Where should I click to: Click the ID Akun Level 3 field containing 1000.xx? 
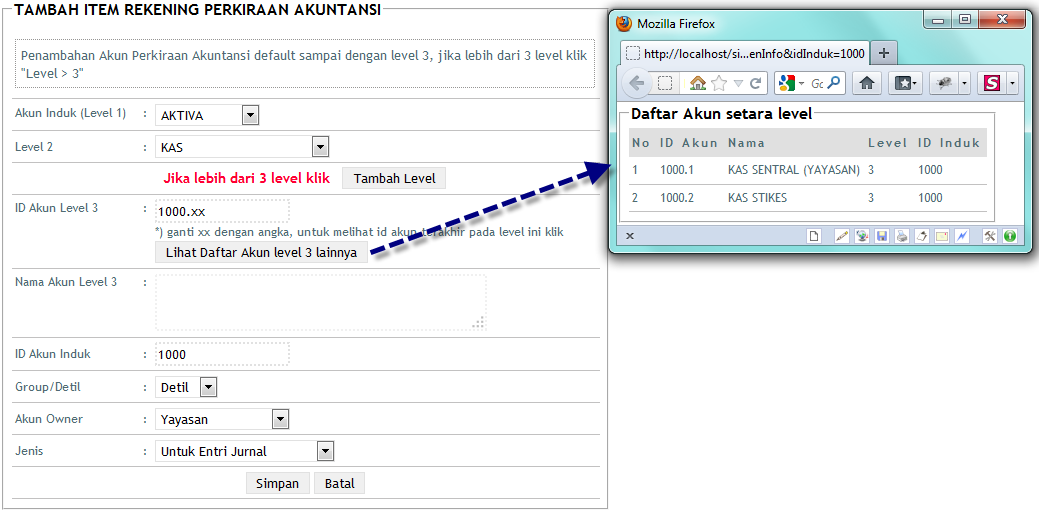coord(222,211)
